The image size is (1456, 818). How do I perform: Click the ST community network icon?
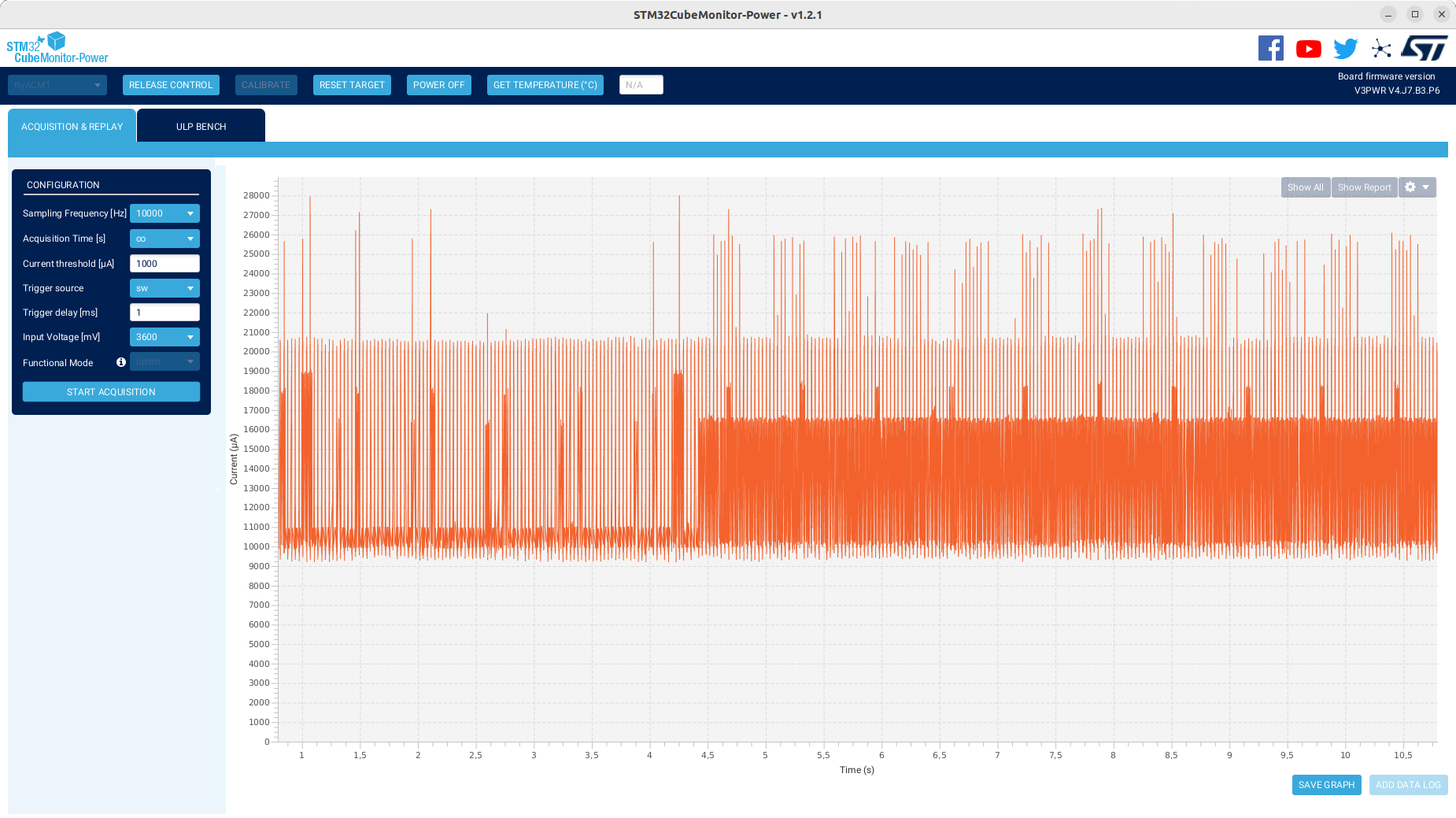(1381, 49)
